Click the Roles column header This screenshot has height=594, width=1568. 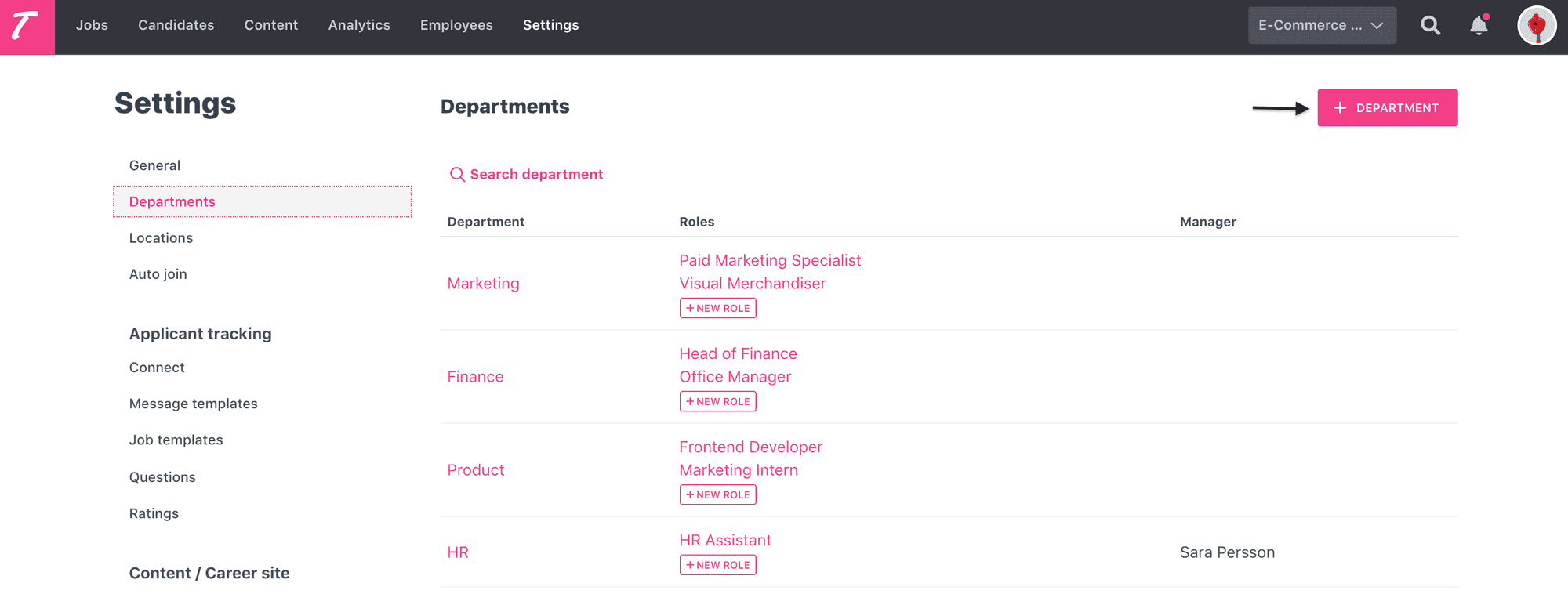click(x=697, y=222)
